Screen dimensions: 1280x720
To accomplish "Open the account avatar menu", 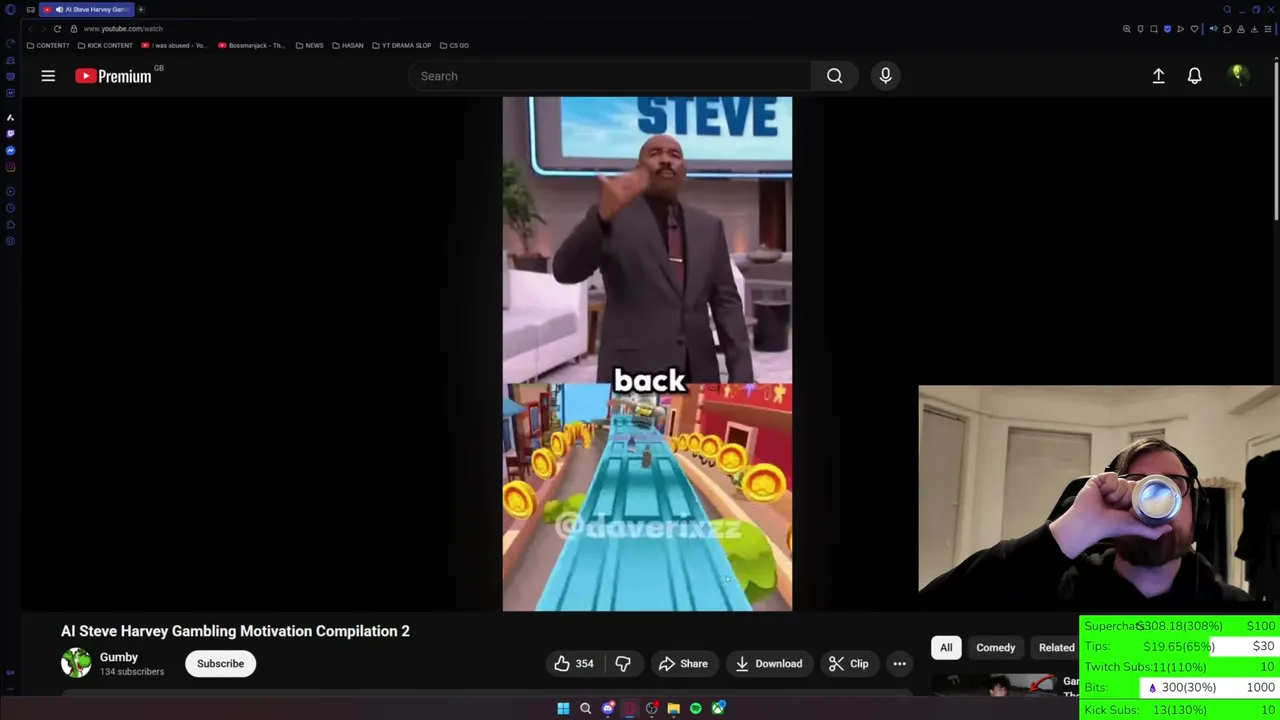I will coord(1238,76).
